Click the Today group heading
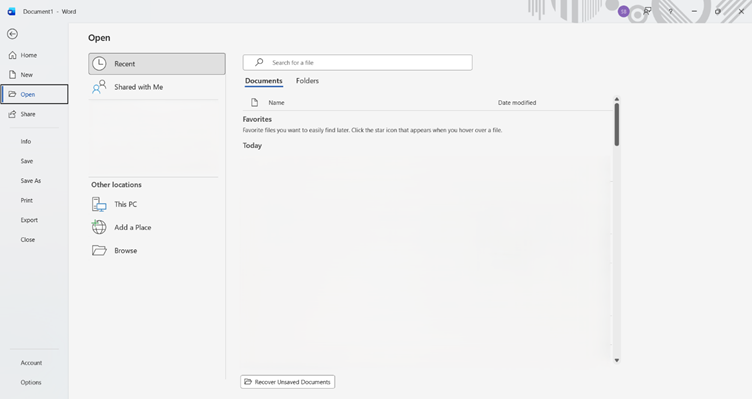The image size is (752, 399). [252, 145]
